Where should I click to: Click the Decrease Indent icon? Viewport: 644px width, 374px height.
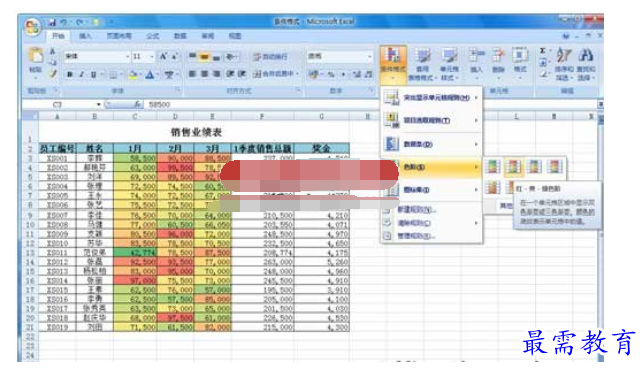230,74
